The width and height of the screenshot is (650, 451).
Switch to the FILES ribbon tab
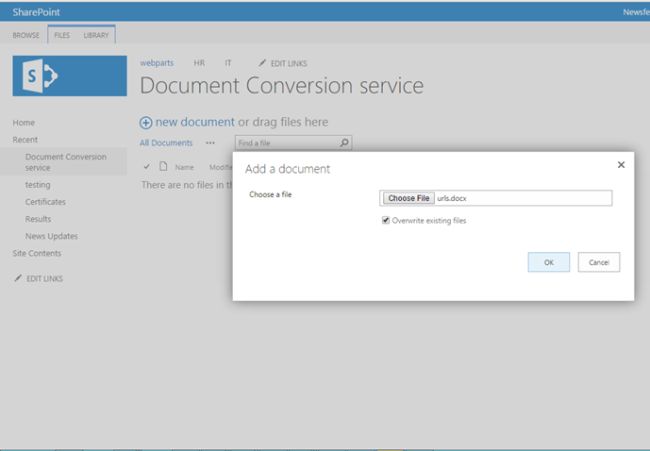(62, 35)
